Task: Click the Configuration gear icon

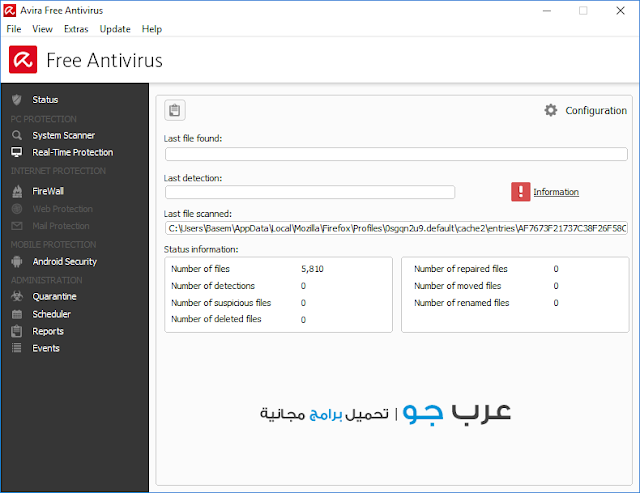Action: pyautogui.click(x=551, y=110)
